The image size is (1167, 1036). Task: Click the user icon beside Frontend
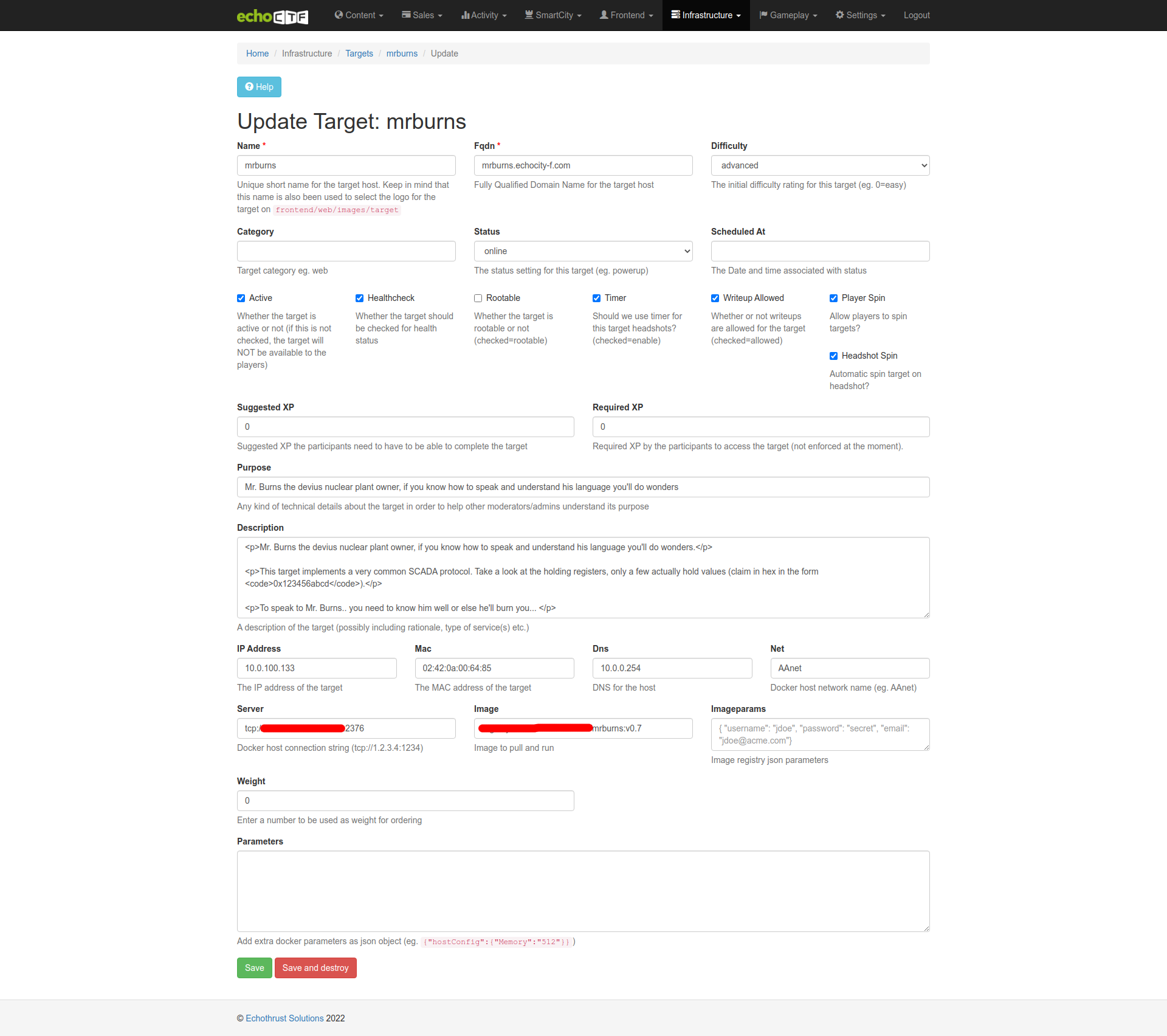pos(604,15)
